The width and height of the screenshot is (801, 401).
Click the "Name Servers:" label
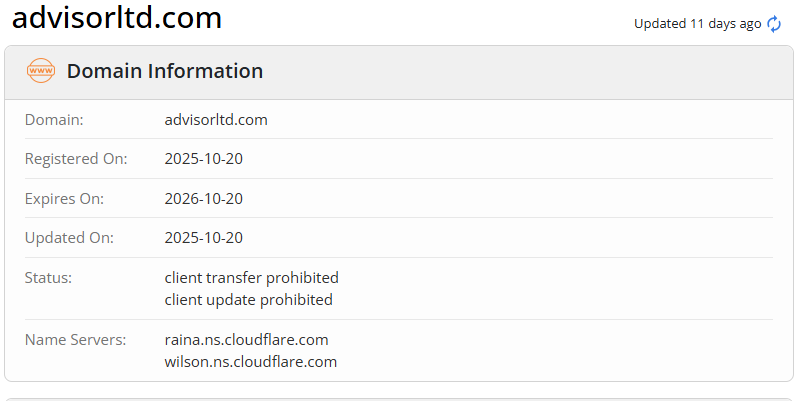pos(75,340)
